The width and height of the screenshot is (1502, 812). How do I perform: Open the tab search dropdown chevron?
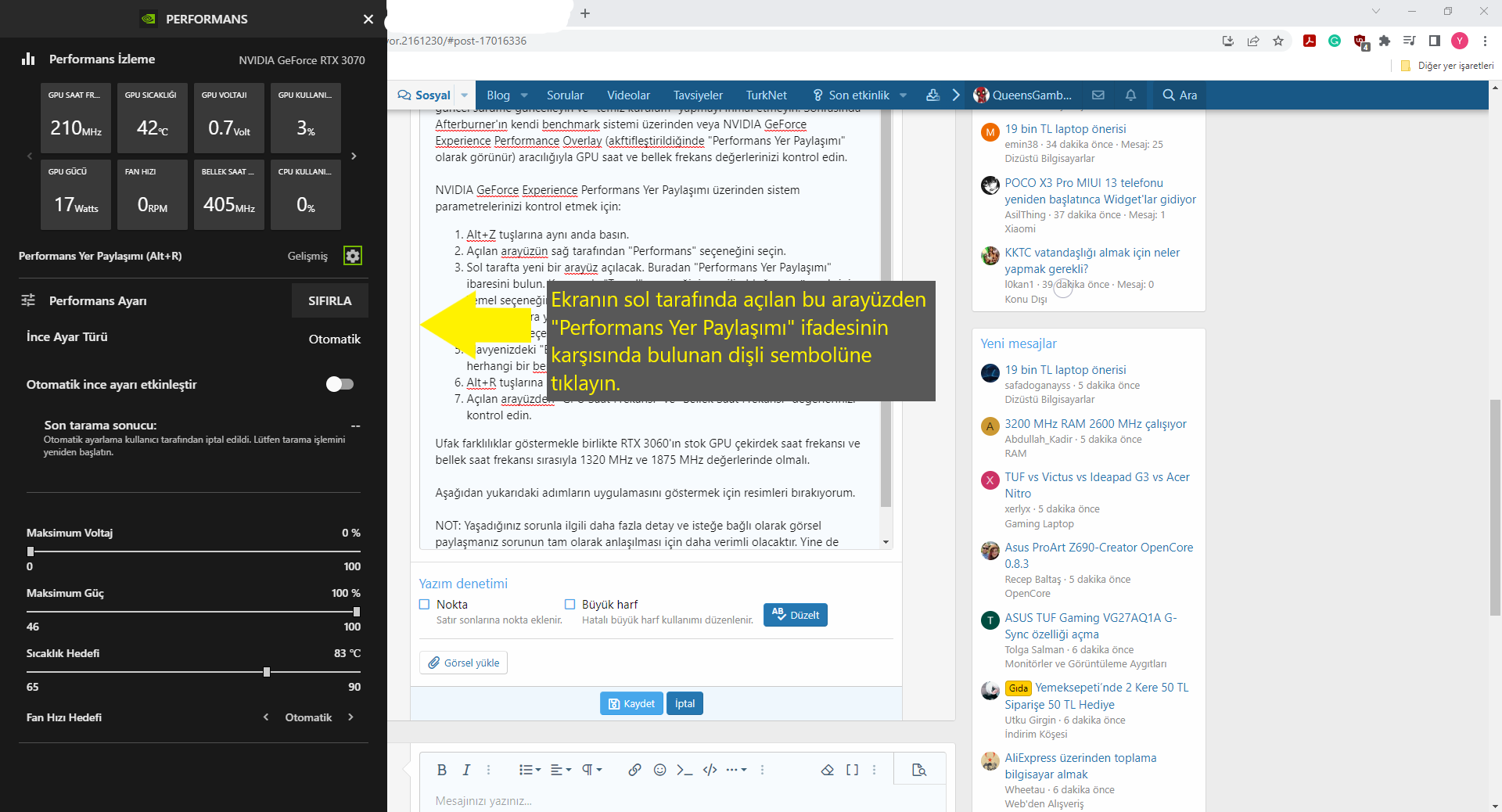pos(1376,11)
